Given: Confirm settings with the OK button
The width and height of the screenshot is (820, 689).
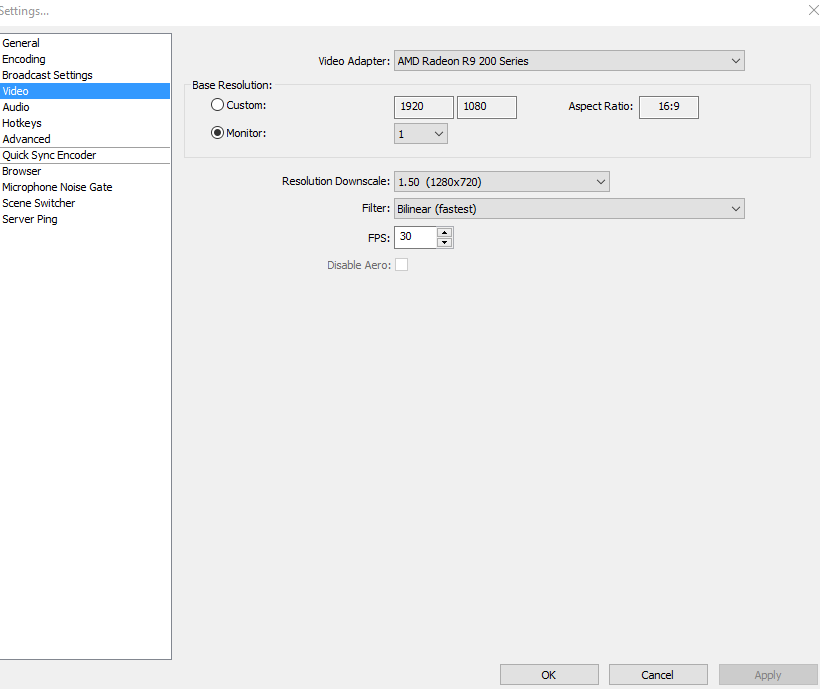Looking at the screenshot, I should tap(548, 674).
